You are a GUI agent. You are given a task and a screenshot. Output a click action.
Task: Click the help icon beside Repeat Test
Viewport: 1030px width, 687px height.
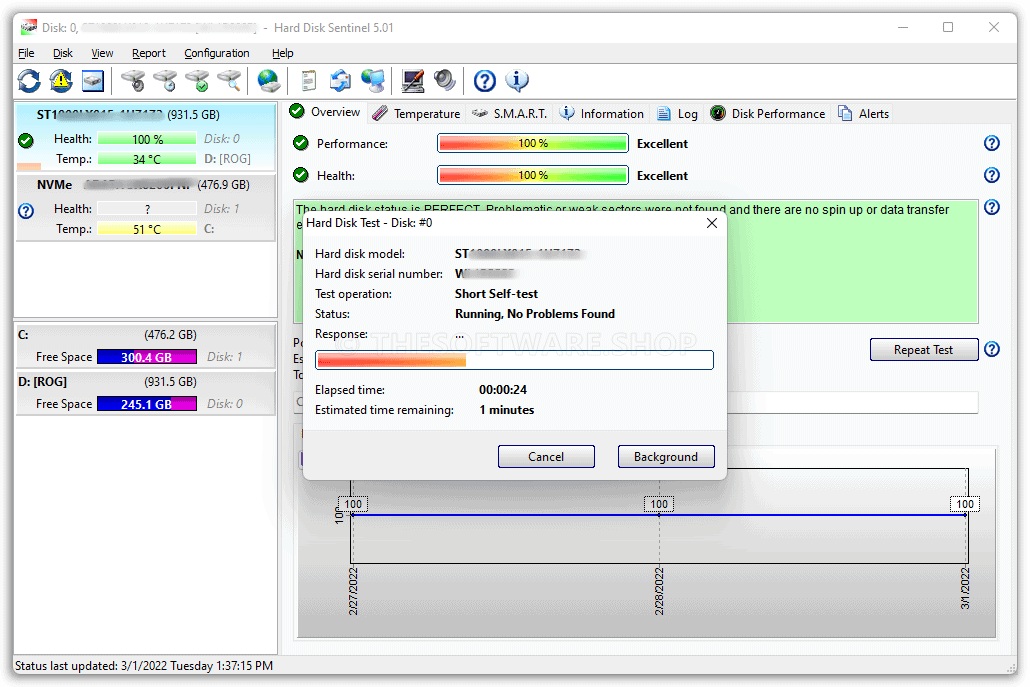[992, 349]
